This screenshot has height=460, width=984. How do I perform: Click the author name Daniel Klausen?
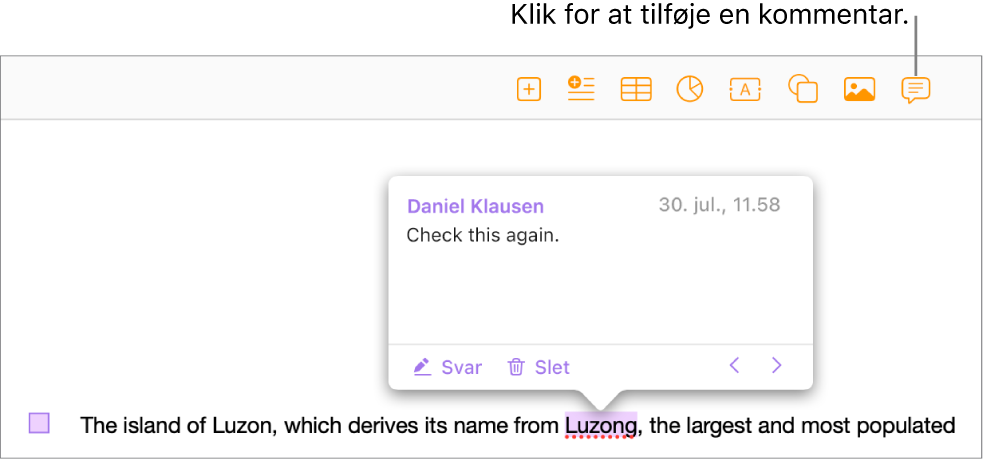[475, 206]
